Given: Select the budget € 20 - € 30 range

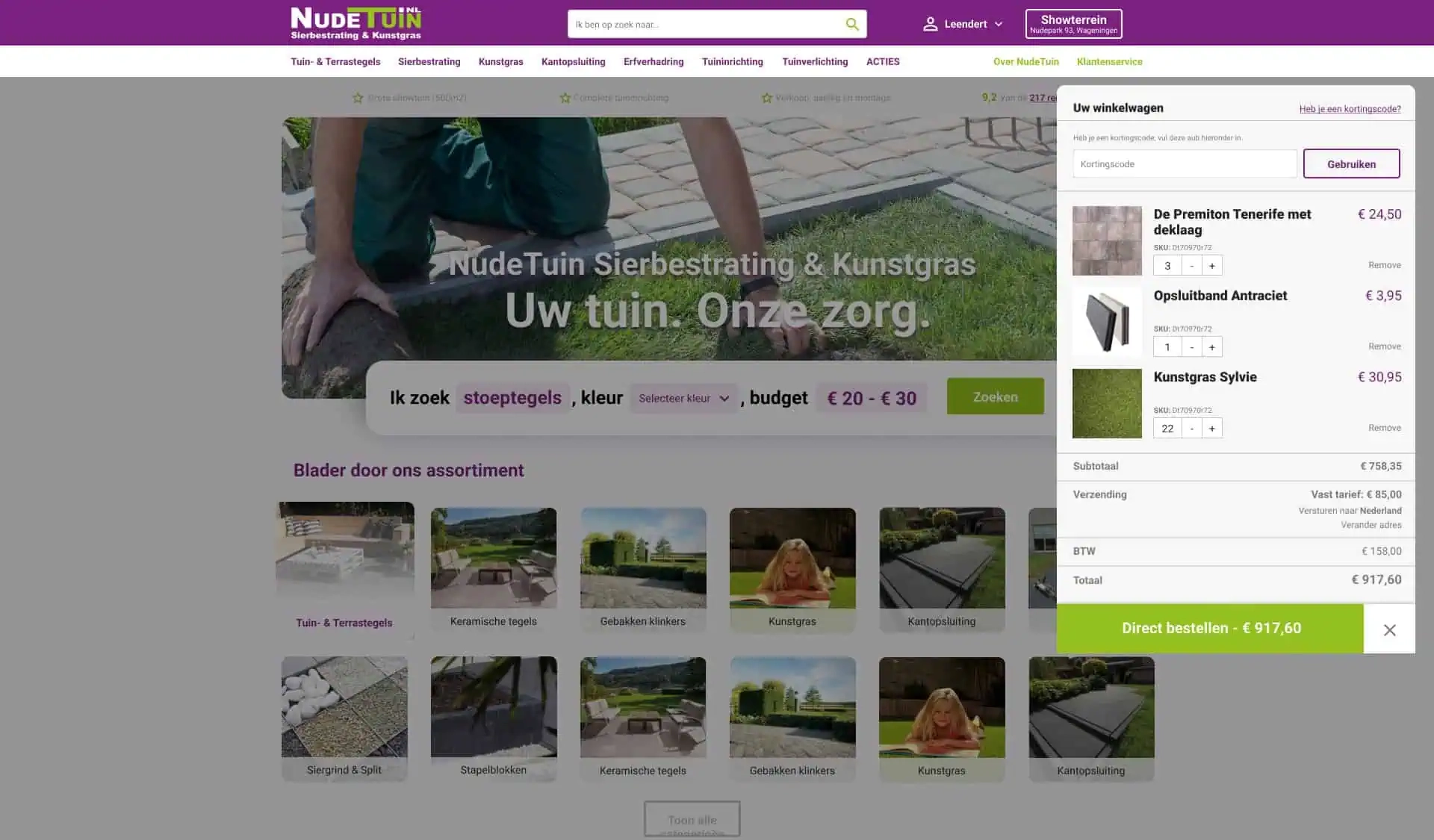Looking at the screenshot, I should pyautogui.click(x=871, y=399).
